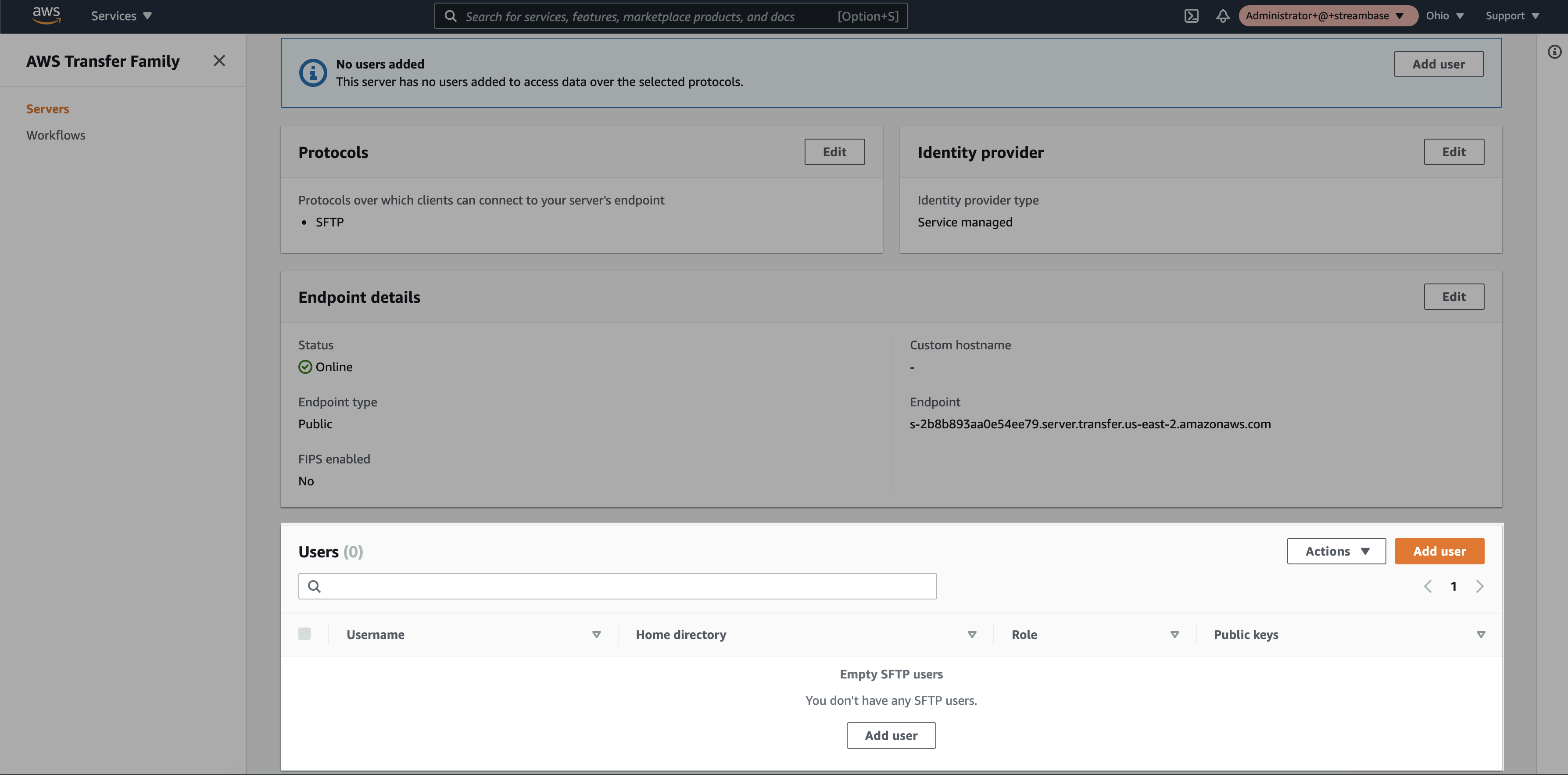The width and height of the screenshot is (1568, 775).
Task: Click Add user in empty users table
Action: 891,736
